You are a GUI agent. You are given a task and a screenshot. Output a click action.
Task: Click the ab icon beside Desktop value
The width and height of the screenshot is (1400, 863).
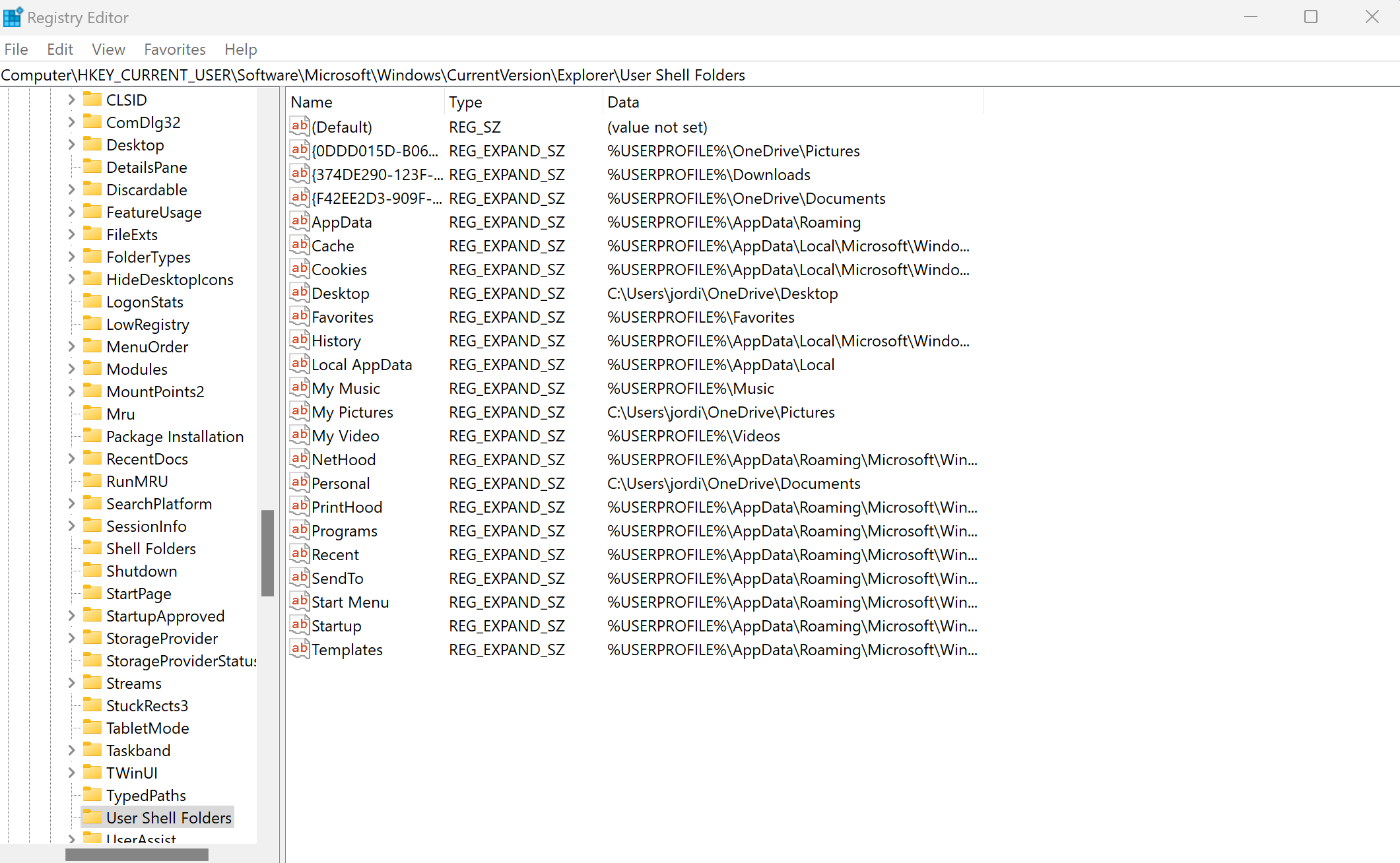click(x=300, y=293)
